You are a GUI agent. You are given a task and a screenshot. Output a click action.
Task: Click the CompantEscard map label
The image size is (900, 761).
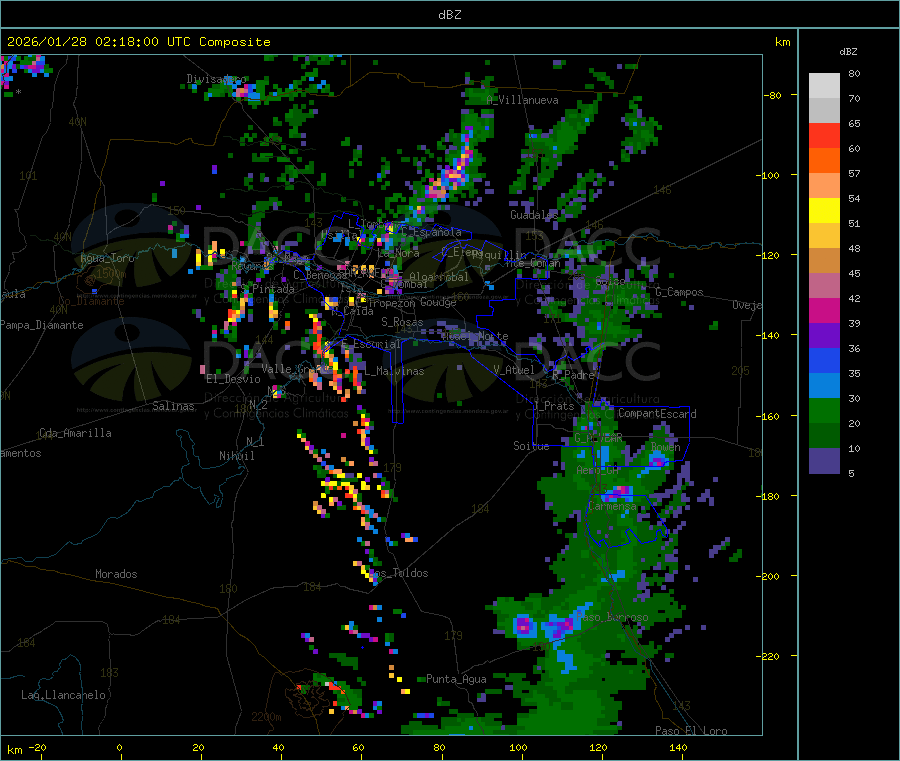coord(657,413)
